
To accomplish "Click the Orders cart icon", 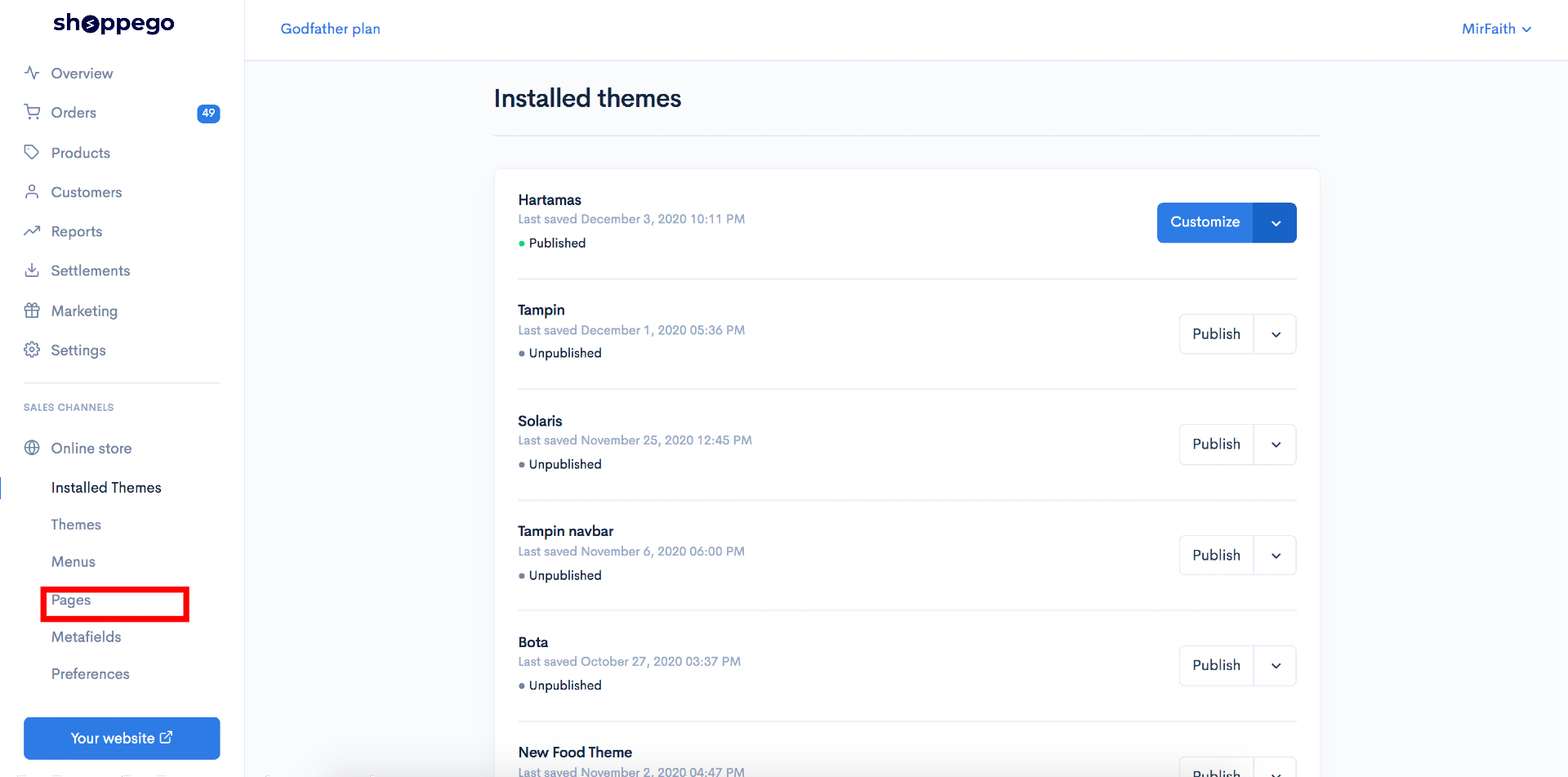I will pos(32,112).
